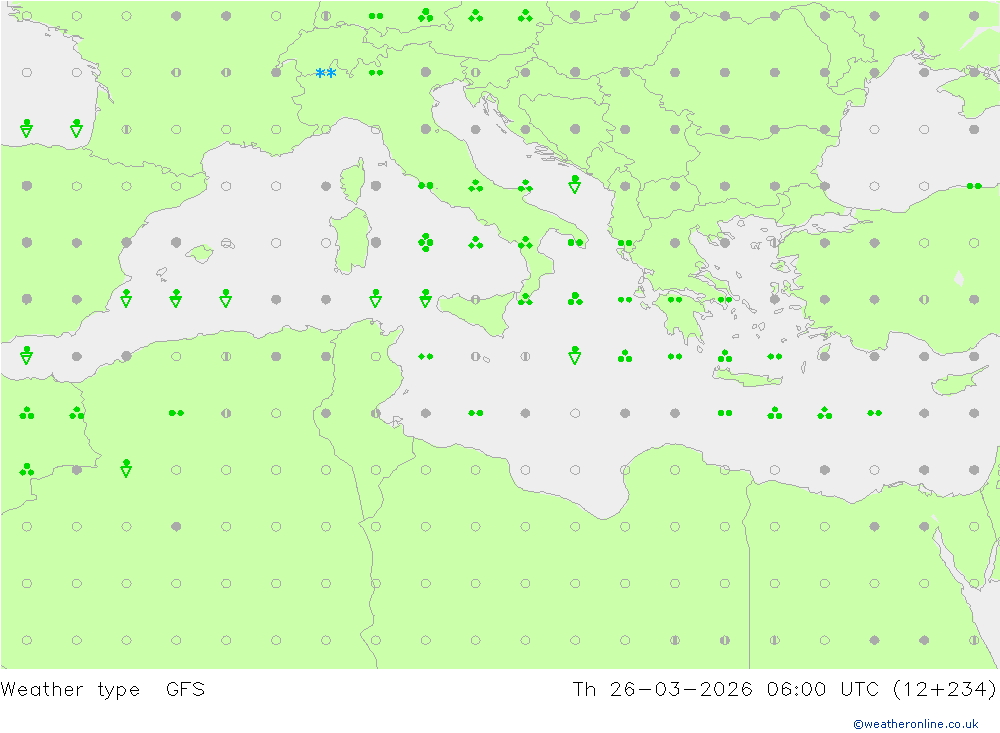This screenshot has width=1000, height=733.
Task: Select the four-dot heavy rain symbol west of Italy
Action: [426, 242]
